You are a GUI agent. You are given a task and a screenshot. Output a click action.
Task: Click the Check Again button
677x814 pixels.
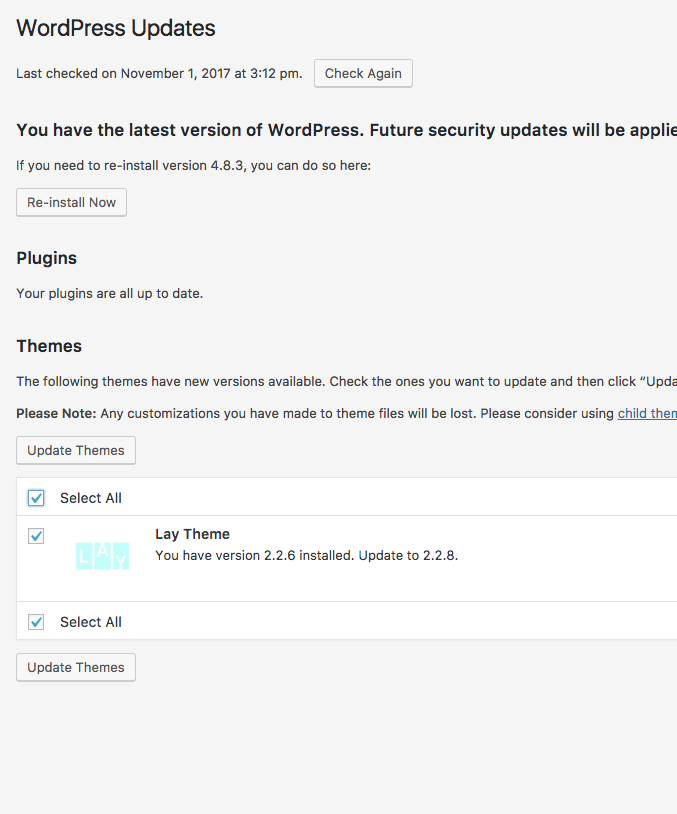[363, 74]
